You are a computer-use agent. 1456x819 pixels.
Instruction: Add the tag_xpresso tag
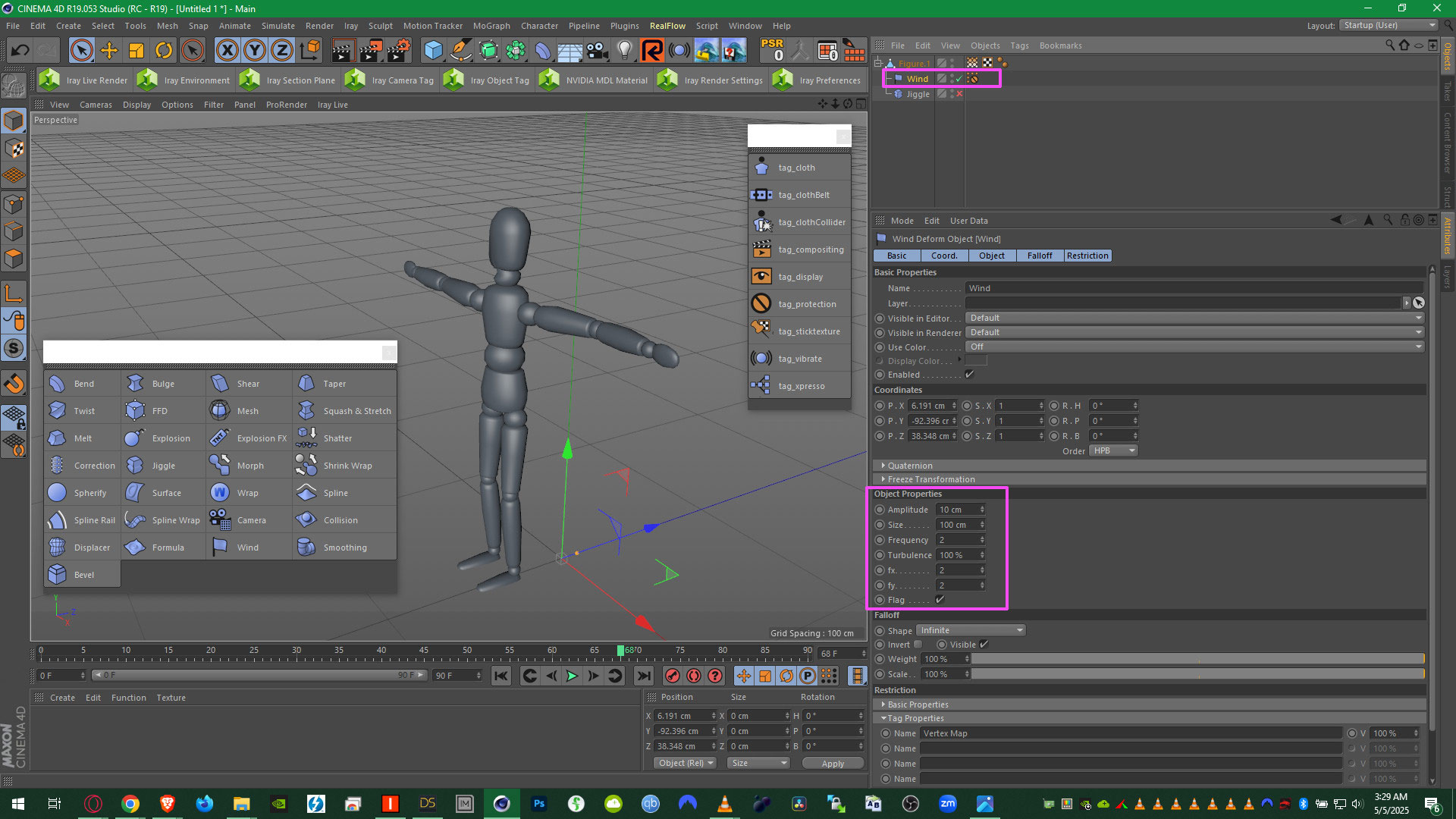[799, 386]
